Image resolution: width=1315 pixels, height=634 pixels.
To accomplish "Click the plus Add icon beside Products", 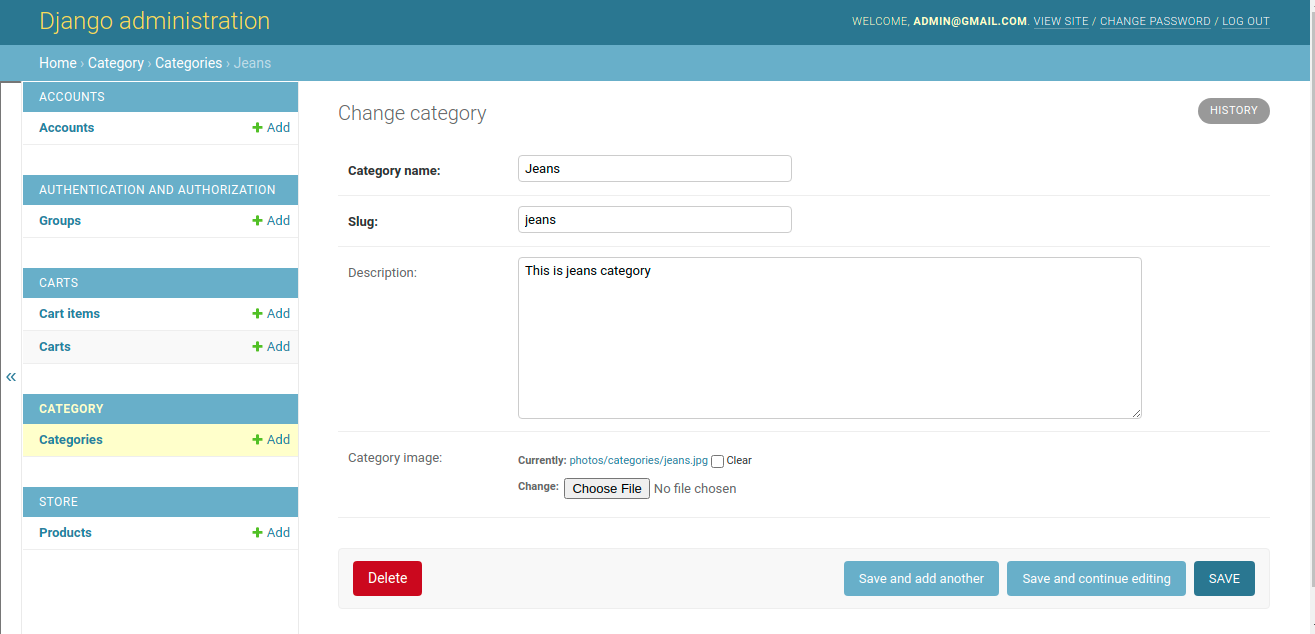I will 258,533.
